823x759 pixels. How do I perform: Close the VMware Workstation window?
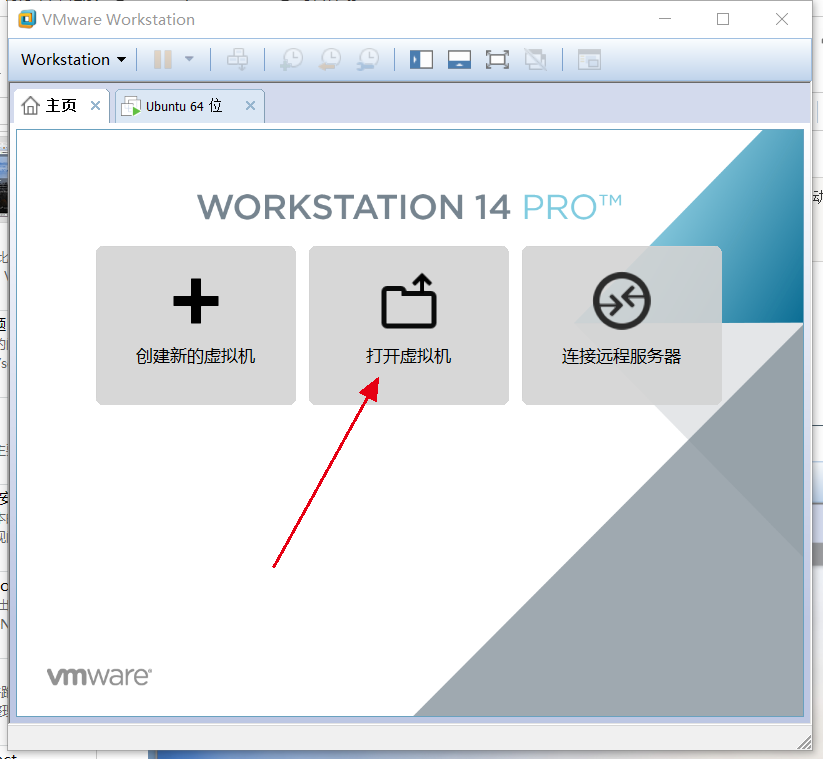click(782, 19)
